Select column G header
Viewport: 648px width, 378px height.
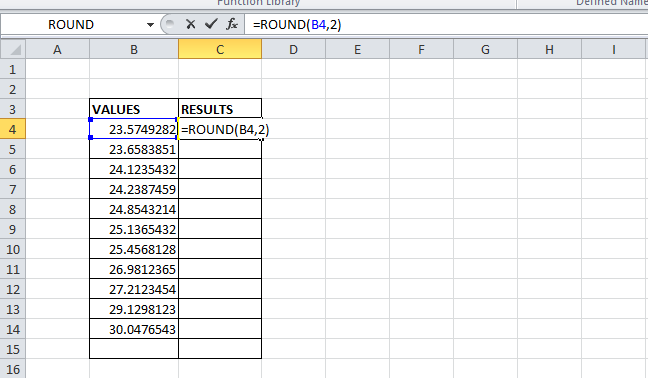tap(486, 50)
